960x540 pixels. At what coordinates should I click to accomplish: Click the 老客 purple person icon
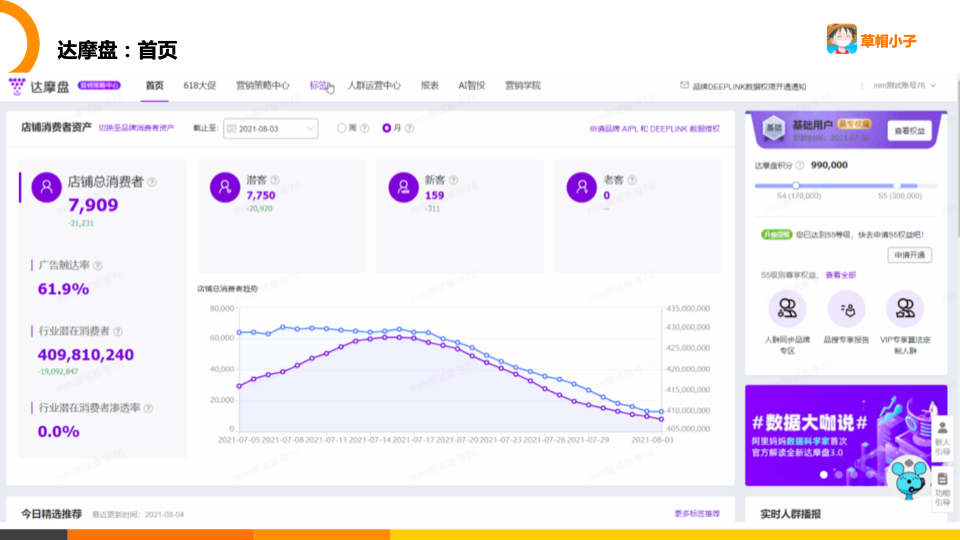pos(582,187)
